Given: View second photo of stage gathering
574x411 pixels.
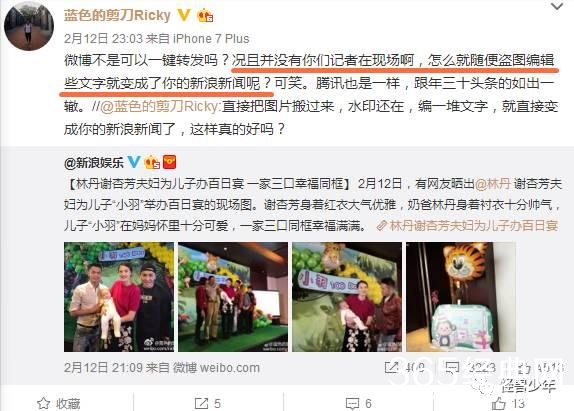Looking at the screenshot, I should [233, 297].
